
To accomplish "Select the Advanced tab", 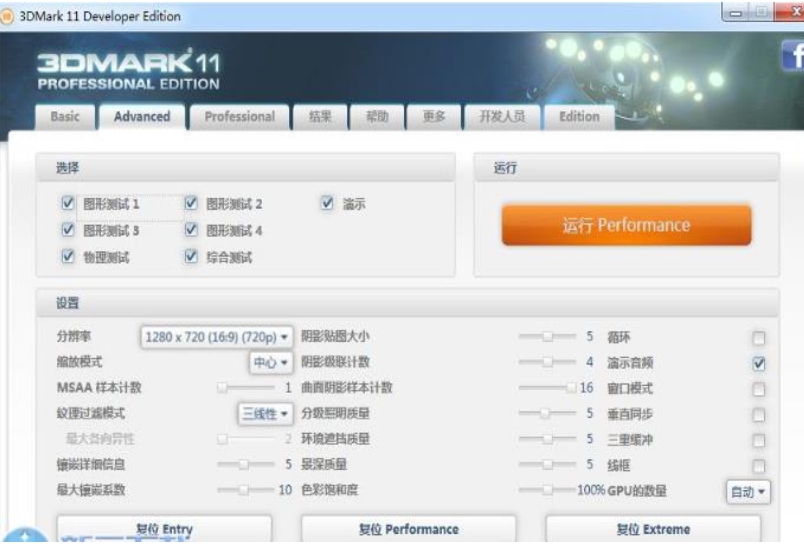I will point(142,117).
